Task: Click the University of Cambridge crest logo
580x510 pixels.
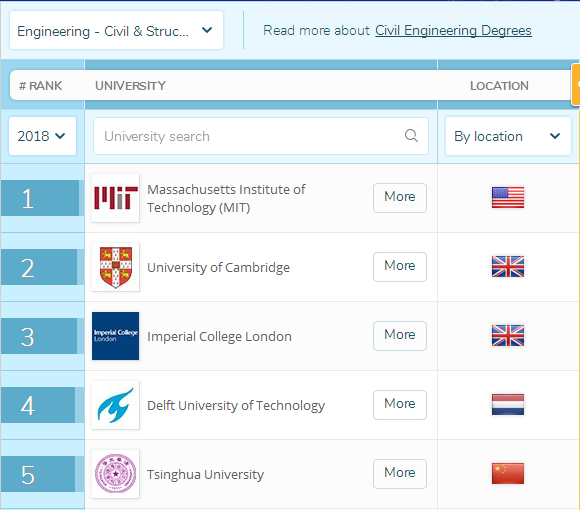Action: (x=116, y=267)
